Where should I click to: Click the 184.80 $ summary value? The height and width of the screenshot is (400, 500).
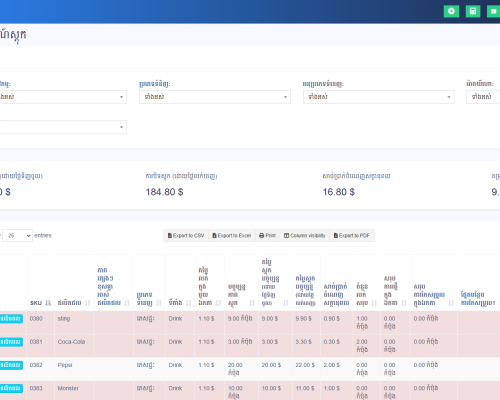[x=164, y=192]
